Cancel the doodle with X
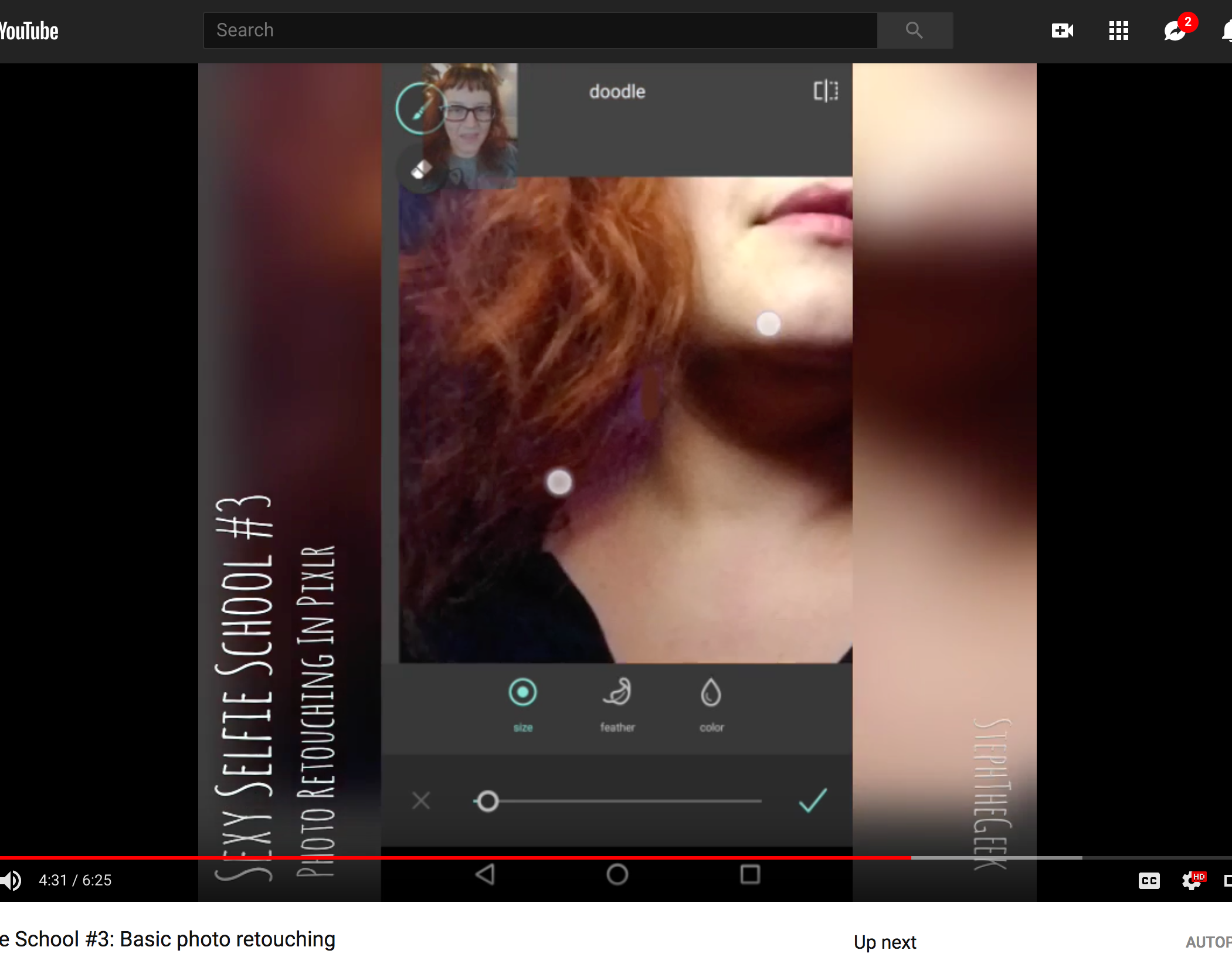 [x=421, y=800]
